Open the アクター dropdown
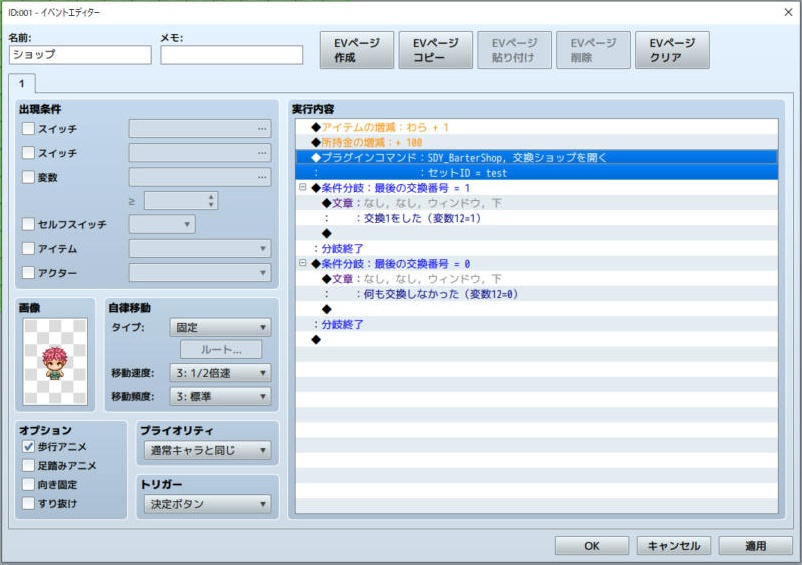Viewport: 802px width, 565px height. click(x=200, y=273)
